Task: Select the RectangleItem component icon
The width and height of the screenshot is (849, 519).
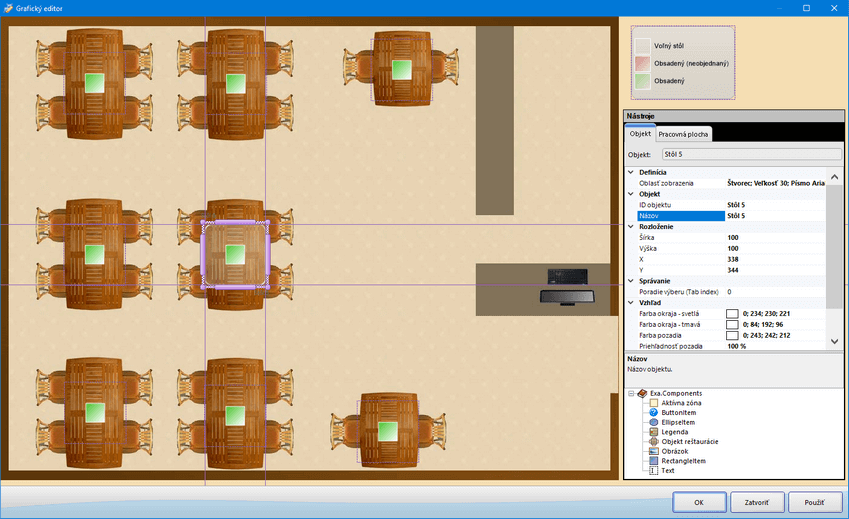Action: pyautogui.click(x=654, y=461)
